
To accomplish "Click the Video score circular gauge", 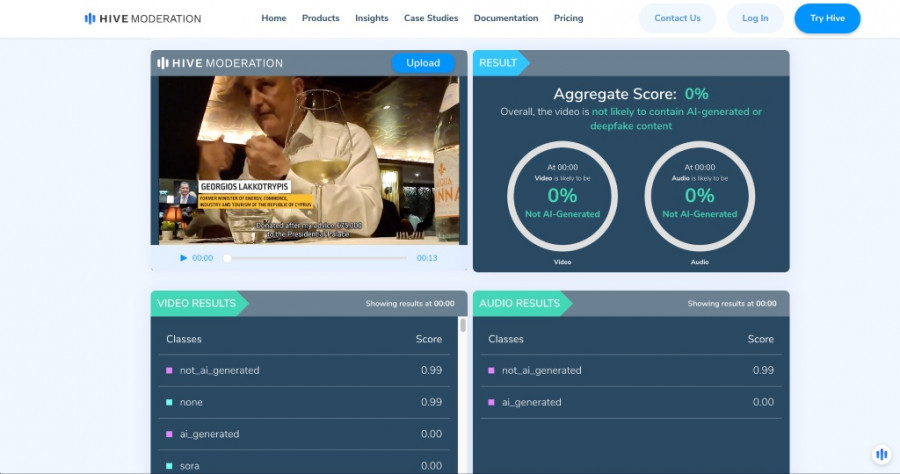I will 562,196.
